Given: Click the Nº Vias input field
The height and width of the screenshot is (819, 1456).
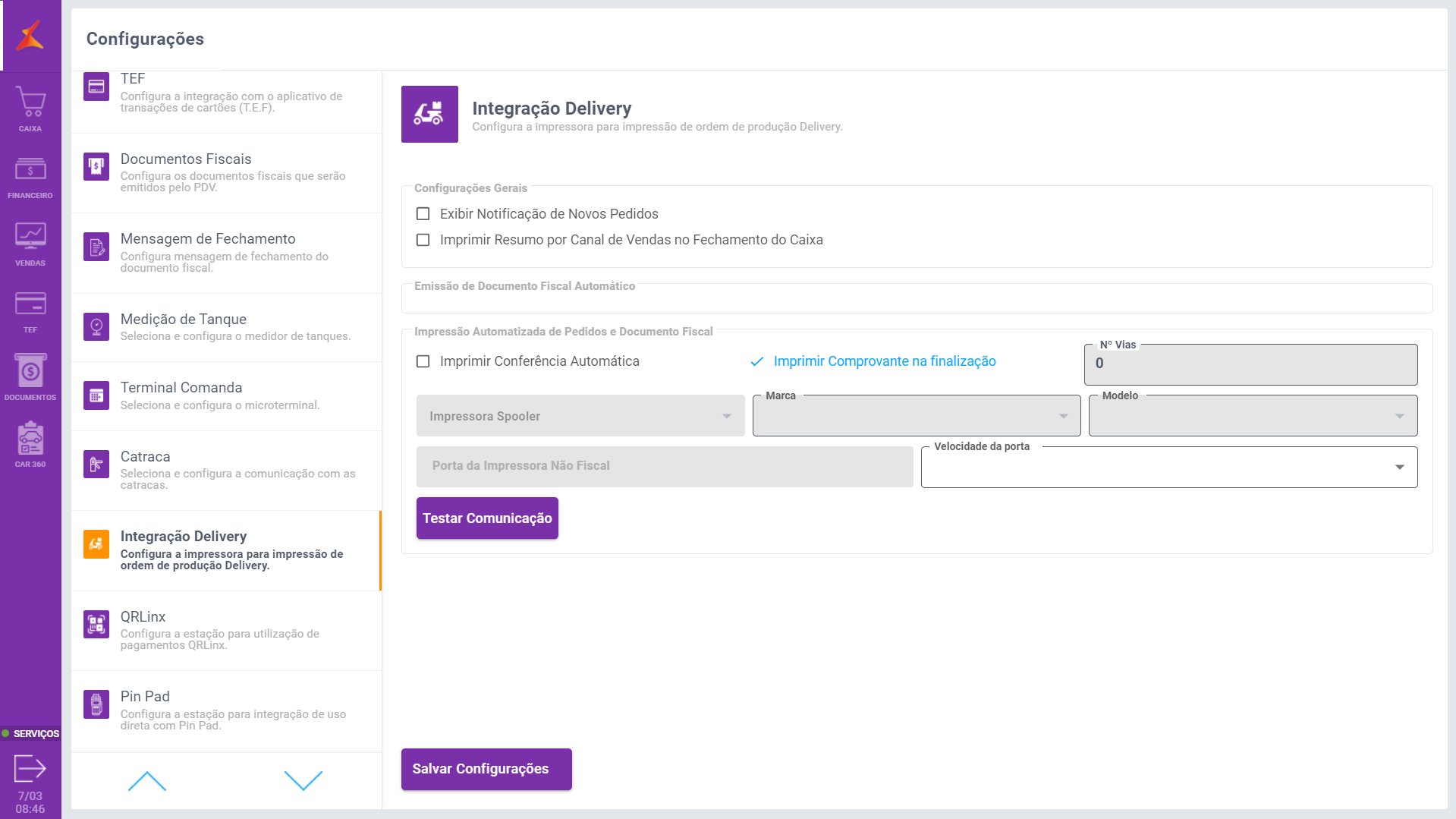Looking at the screenshot, I should (x=1250, y=364).
